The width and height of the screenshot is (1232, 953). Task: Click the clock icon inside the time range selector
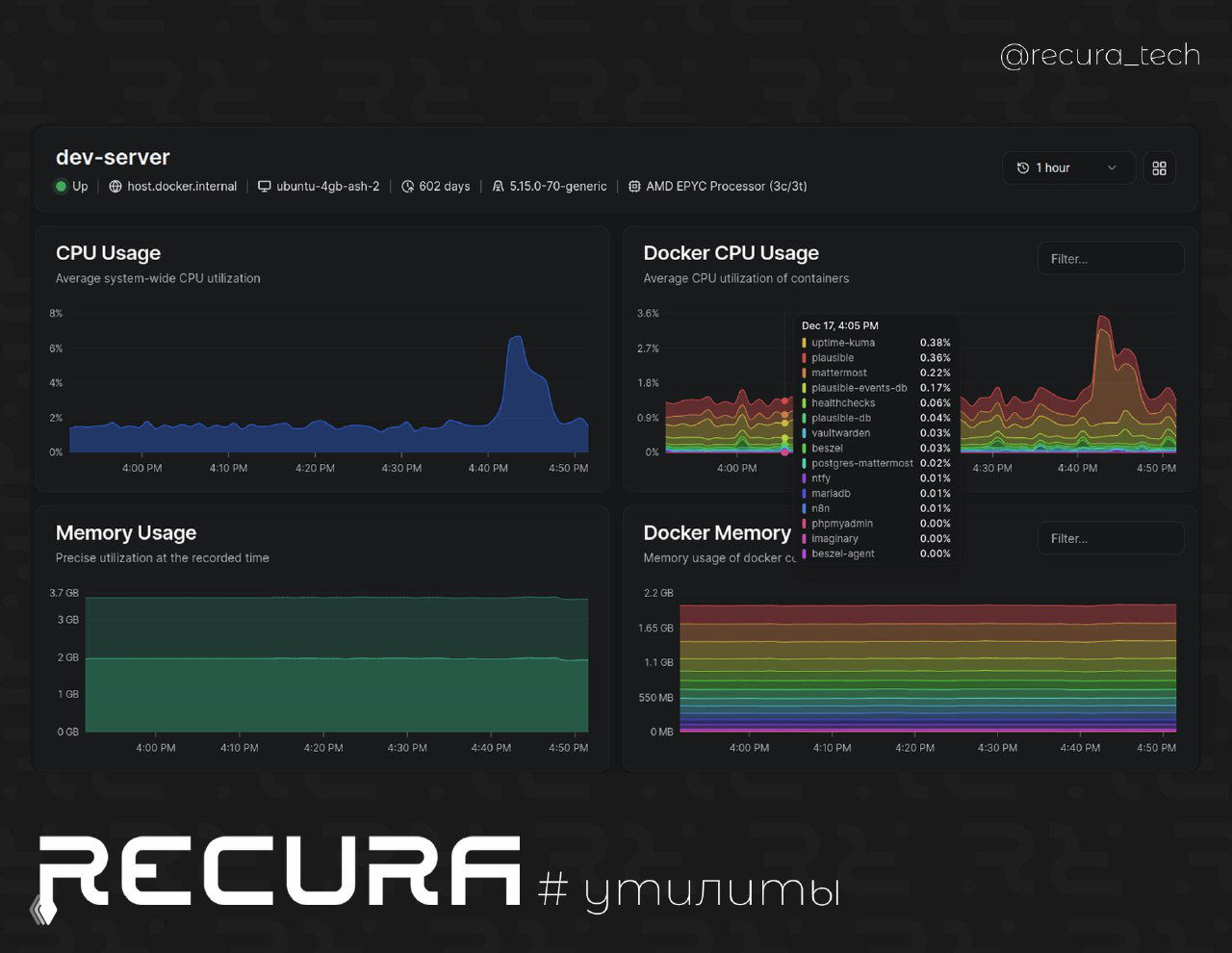(1023, 167)
